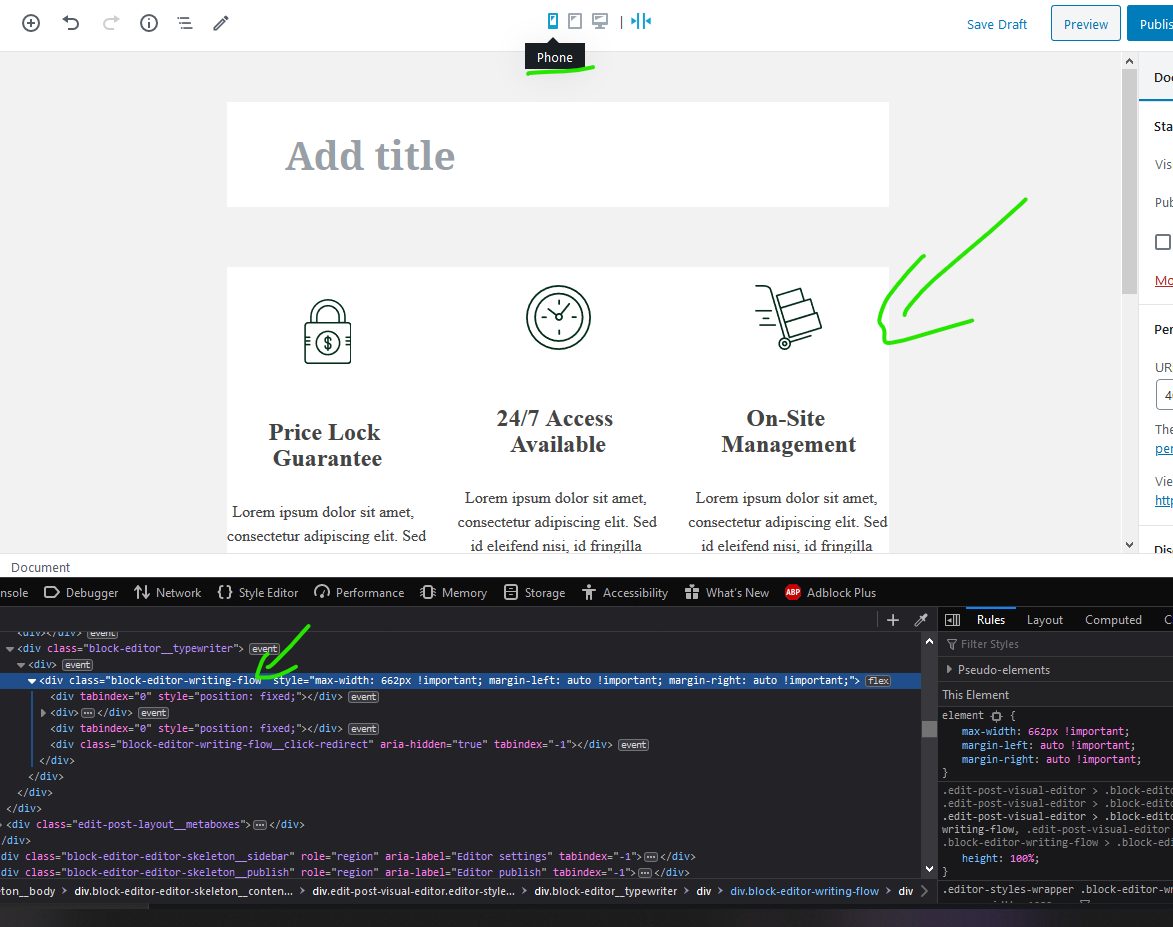
Task: Click markup scrollbar up arrow
Action: tap(929, 641)
